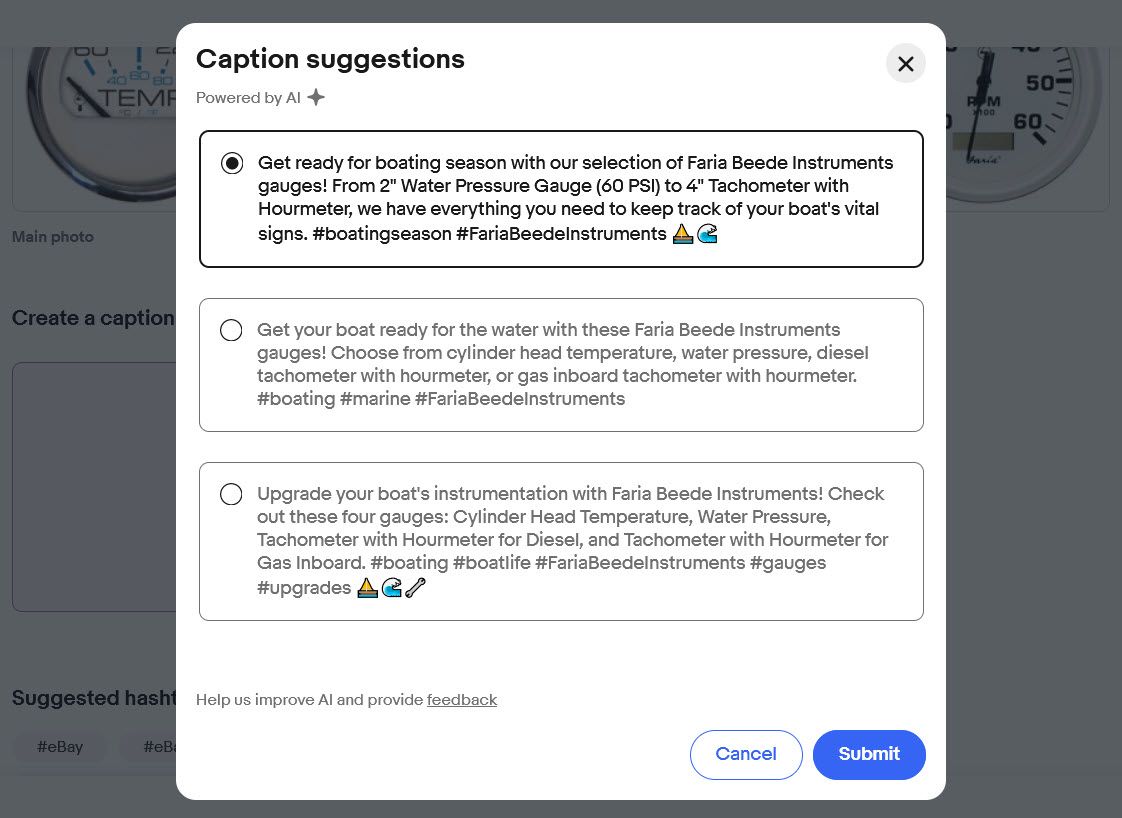The height and width of the screenshot is (818, 1122).
Task: Select the first caption radio button
Action: click(232, 163)
